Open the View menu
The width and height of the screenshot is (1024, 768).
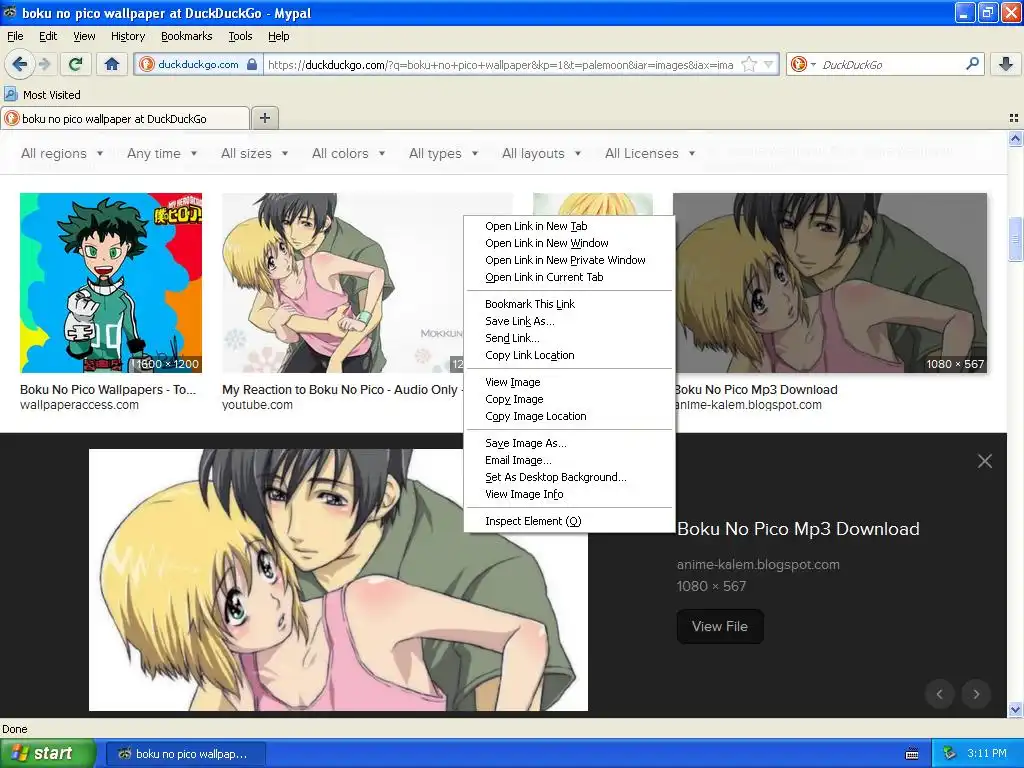click(x=84, y=36)
